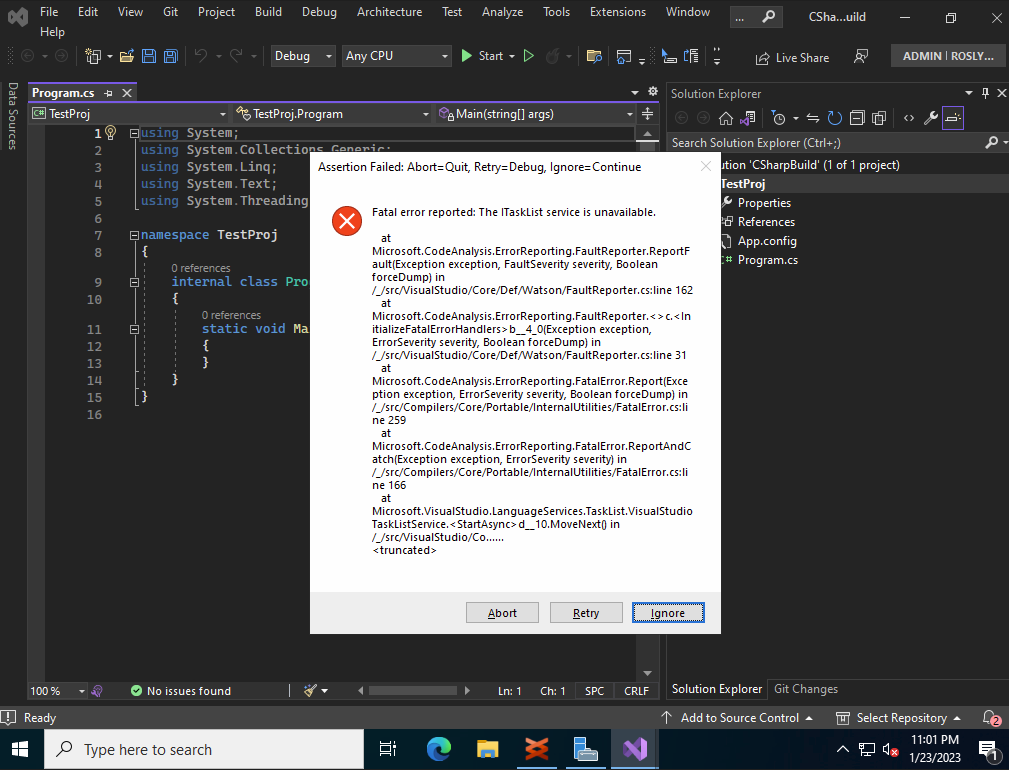Click the horizontal scrollbar thumb in editor
Screen dimensions: 1009x770
412,691
